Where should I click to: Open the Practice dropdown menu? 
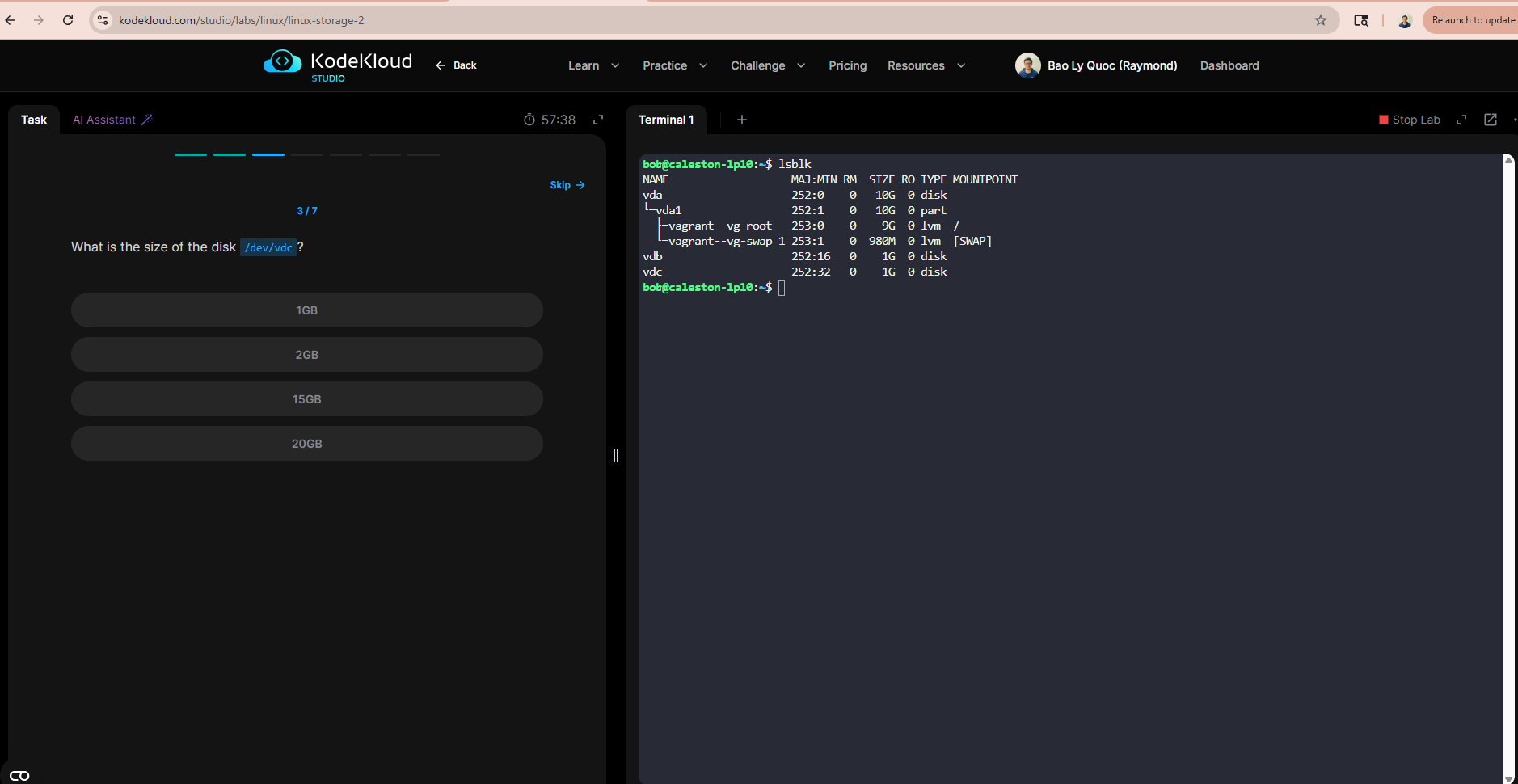tap(674, 65)
